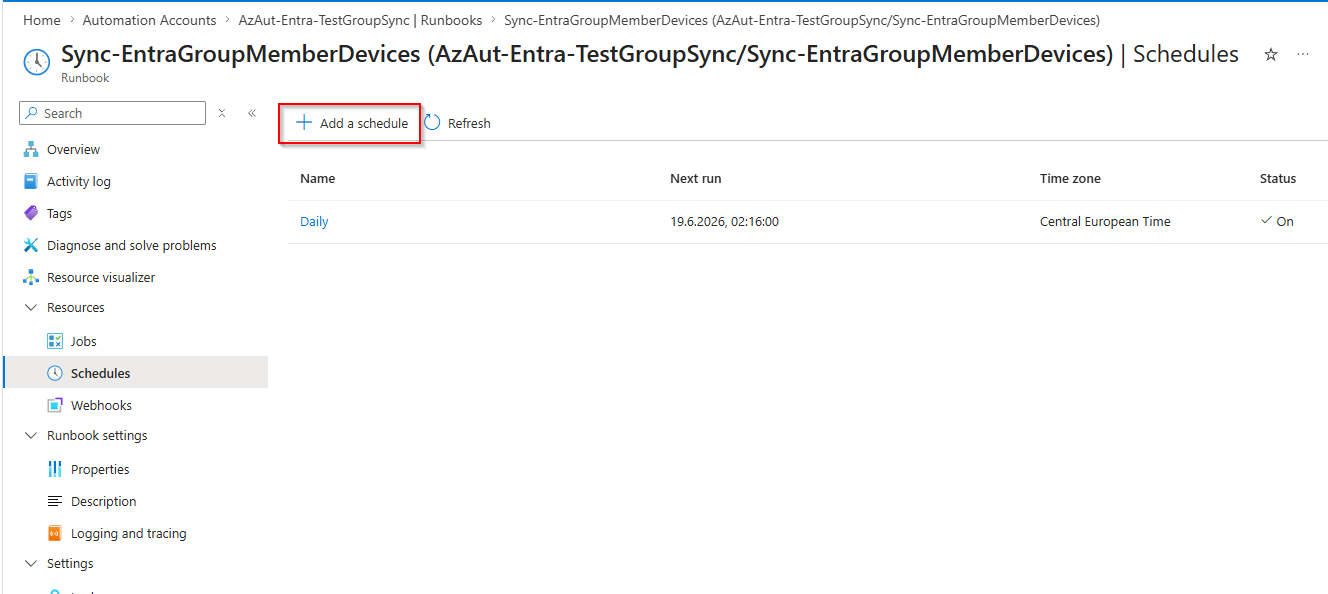Click the purple Tags icon
This screenshot has width=1328, height=594.
[x=31, y=214]
